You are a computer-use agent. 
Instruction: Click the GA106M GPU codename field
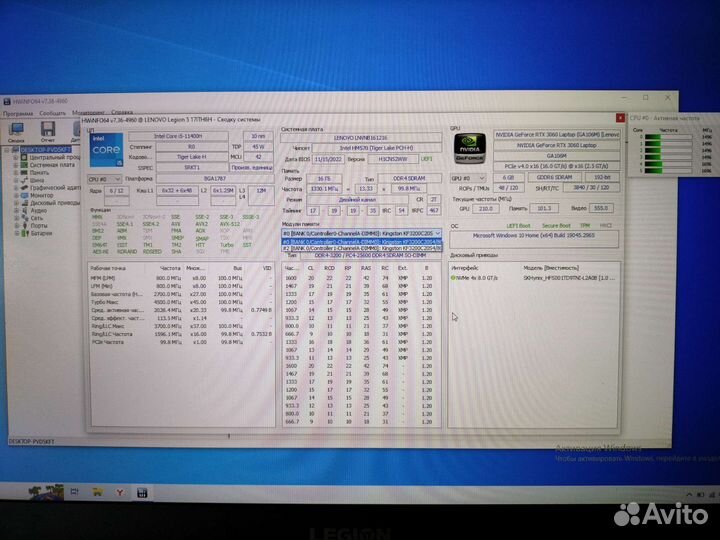[x=557, y=156]
